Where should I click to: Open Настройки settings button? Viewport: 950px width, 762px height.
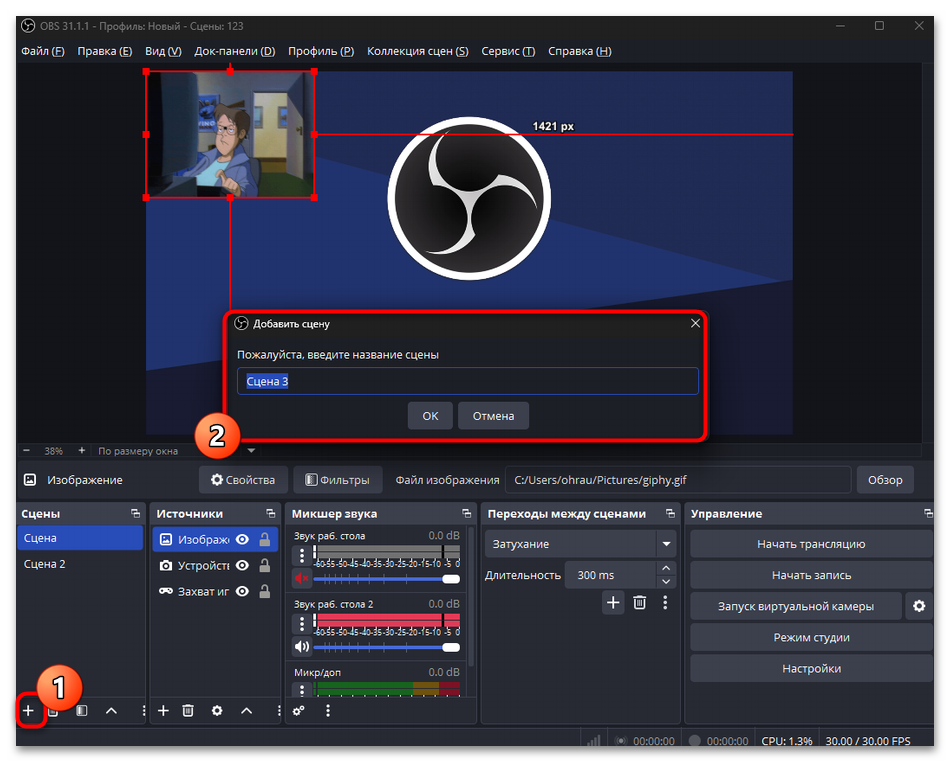pyautogui.click(x=811, y=669)
